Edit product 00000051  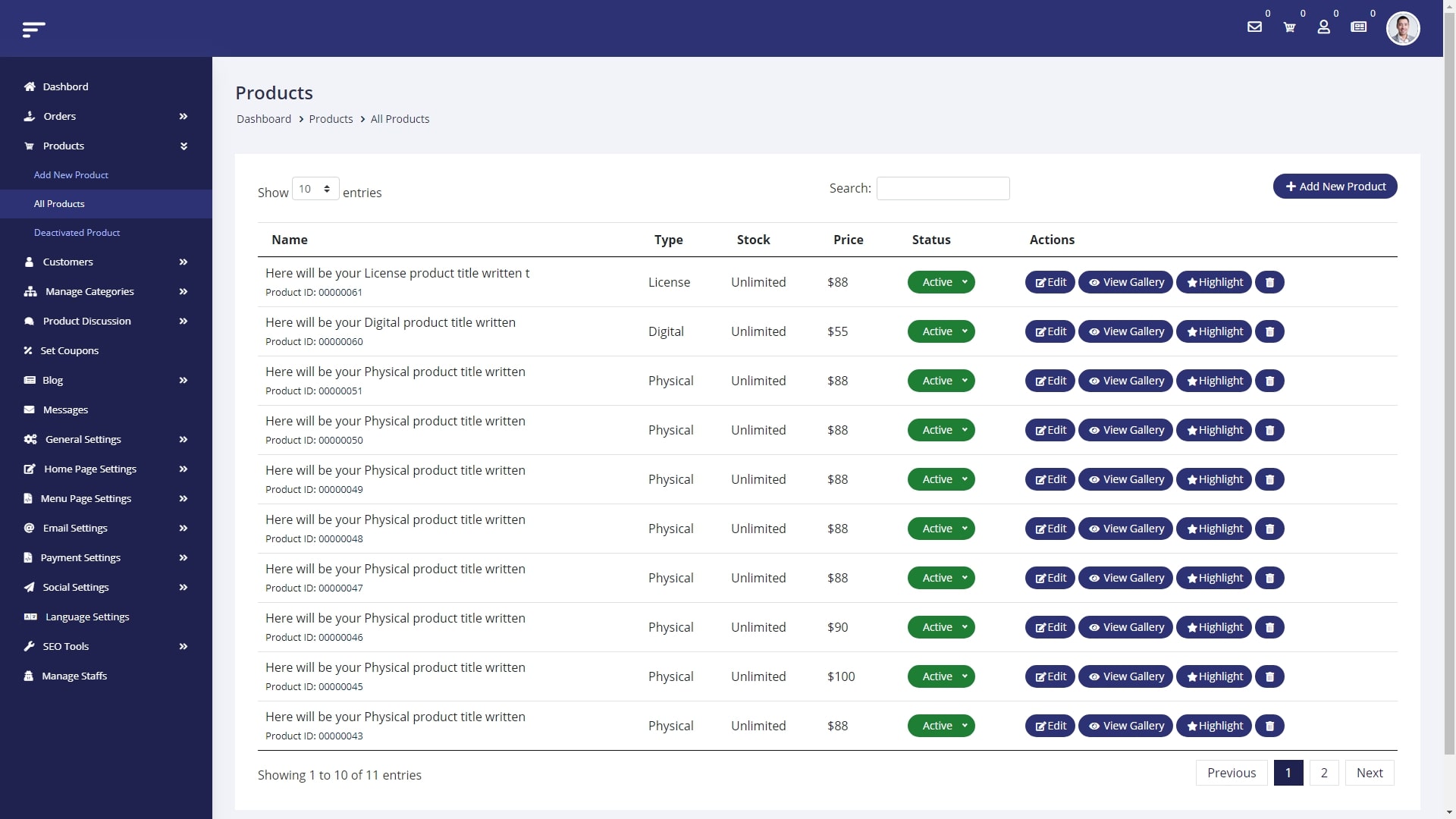1050,381
